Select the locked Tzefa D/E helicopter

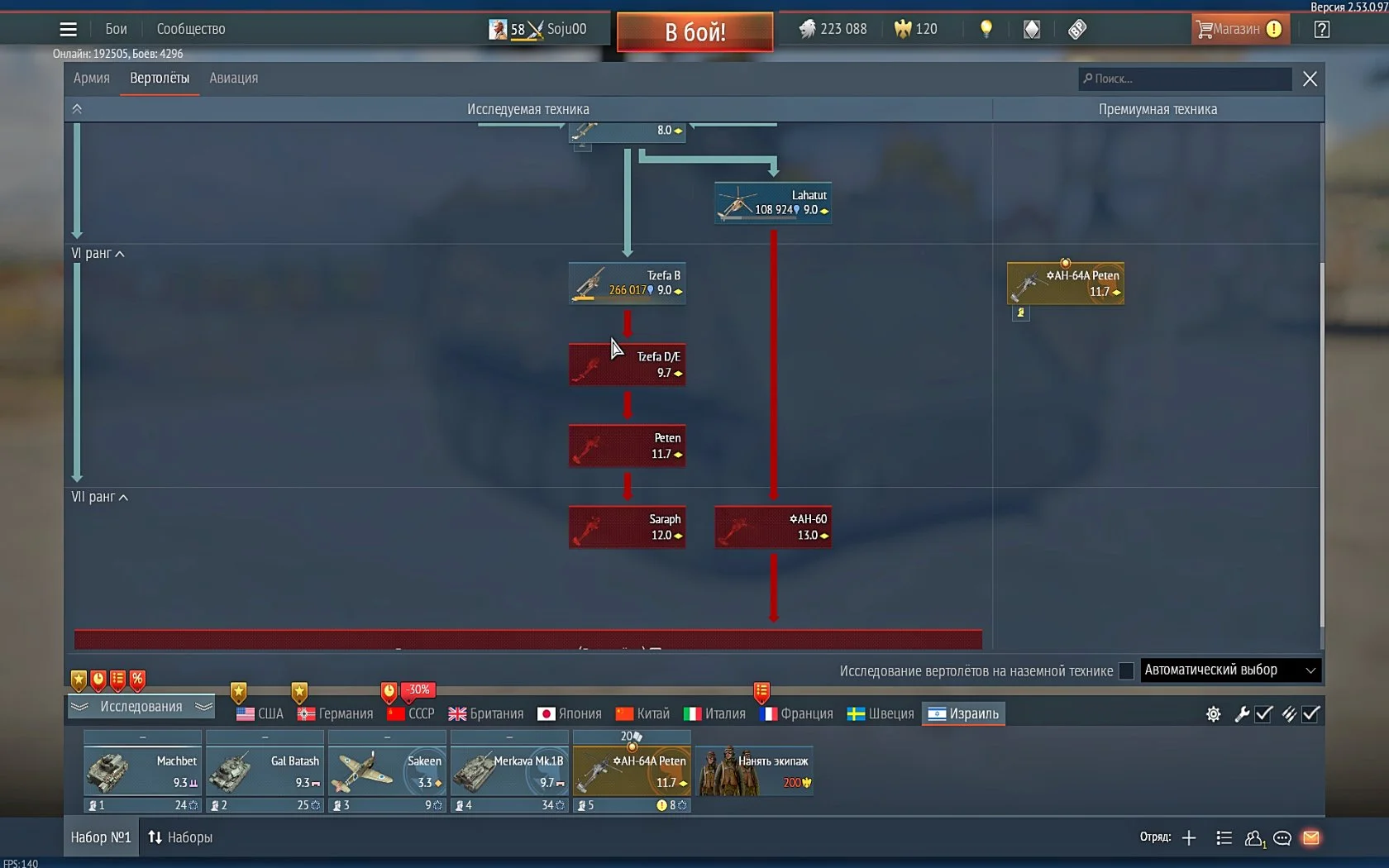click(x=627, y=365)
